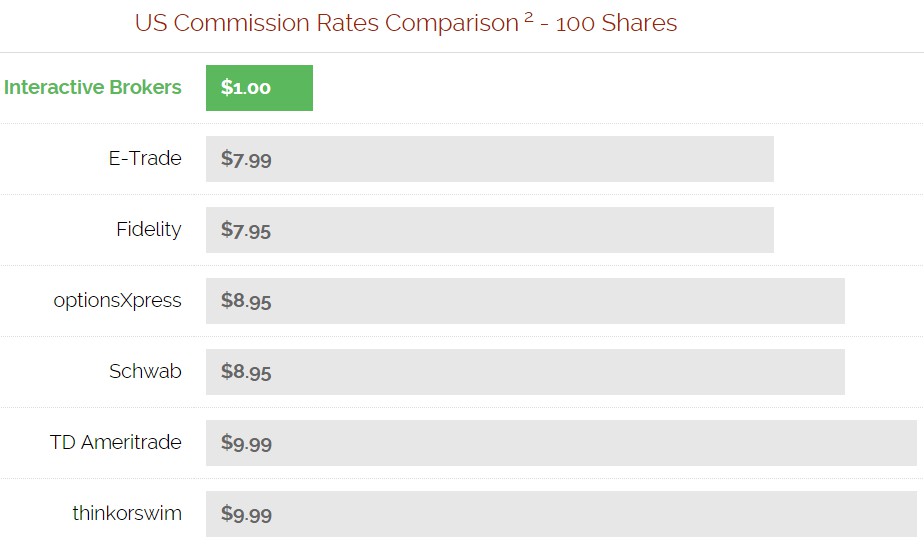The height and width of the screenshot is (544, 924).
Task: Select the Fidelity $7.95 bar
Action: click(490, 230)
